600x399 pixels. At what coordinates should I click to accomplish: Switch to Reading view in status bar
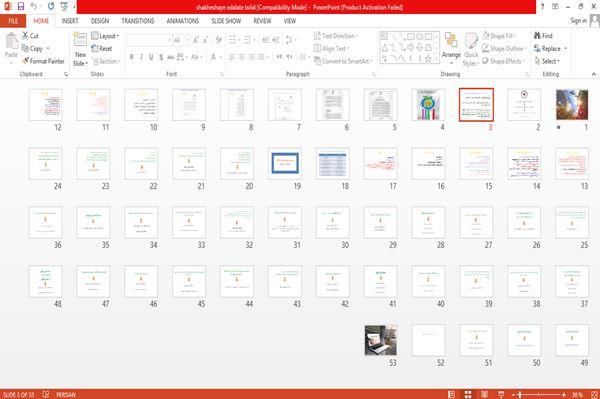coord(484,394)
